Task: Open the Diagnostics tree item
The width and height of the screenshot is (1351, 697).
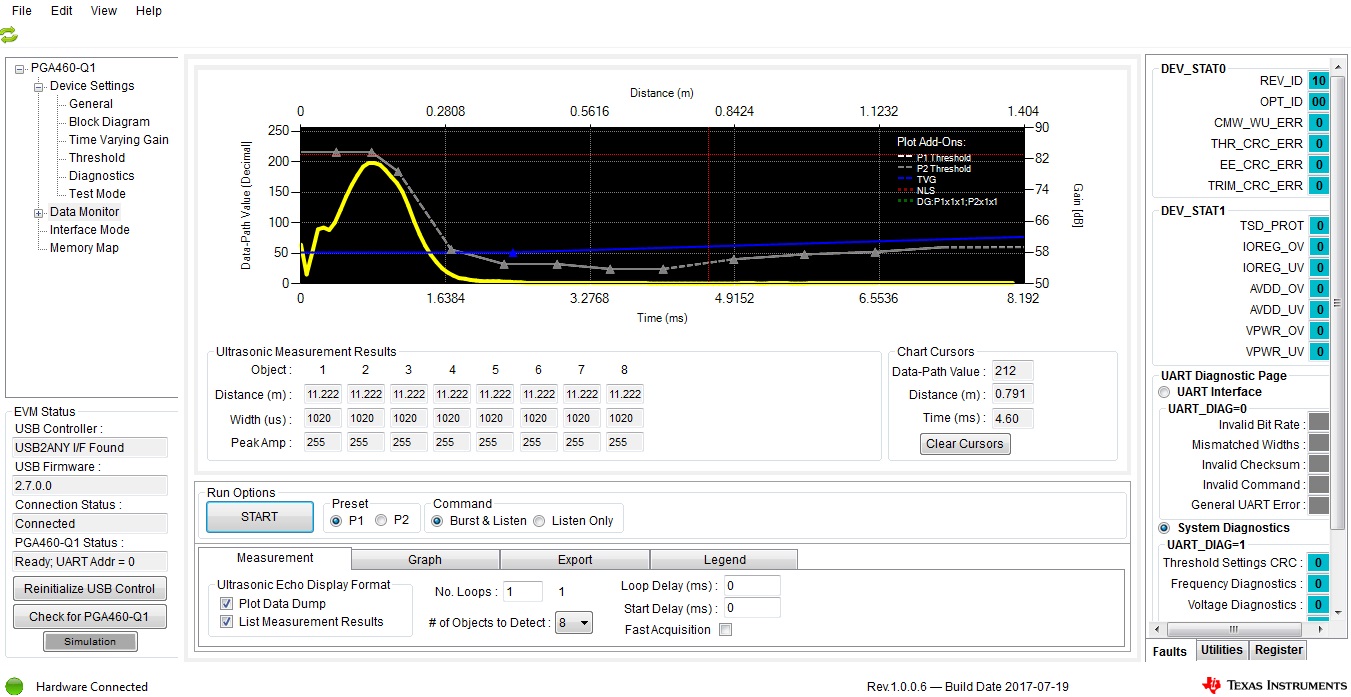Action: [101, 176]
